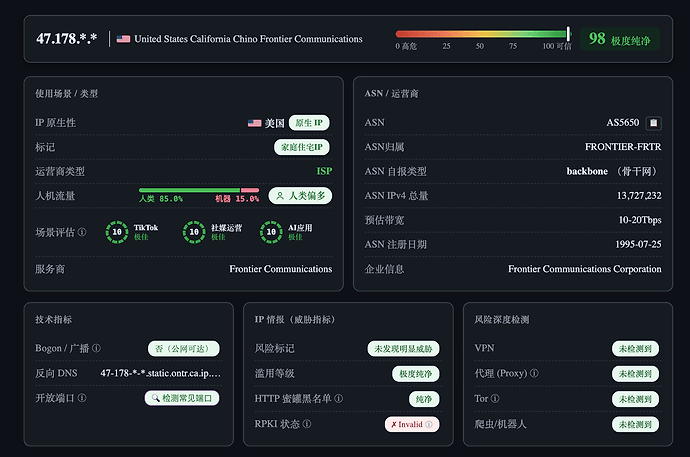690x457 pixels.
Task: Click info icon beside HTTP 蜜罐黑名单
Action: [338, 399]
